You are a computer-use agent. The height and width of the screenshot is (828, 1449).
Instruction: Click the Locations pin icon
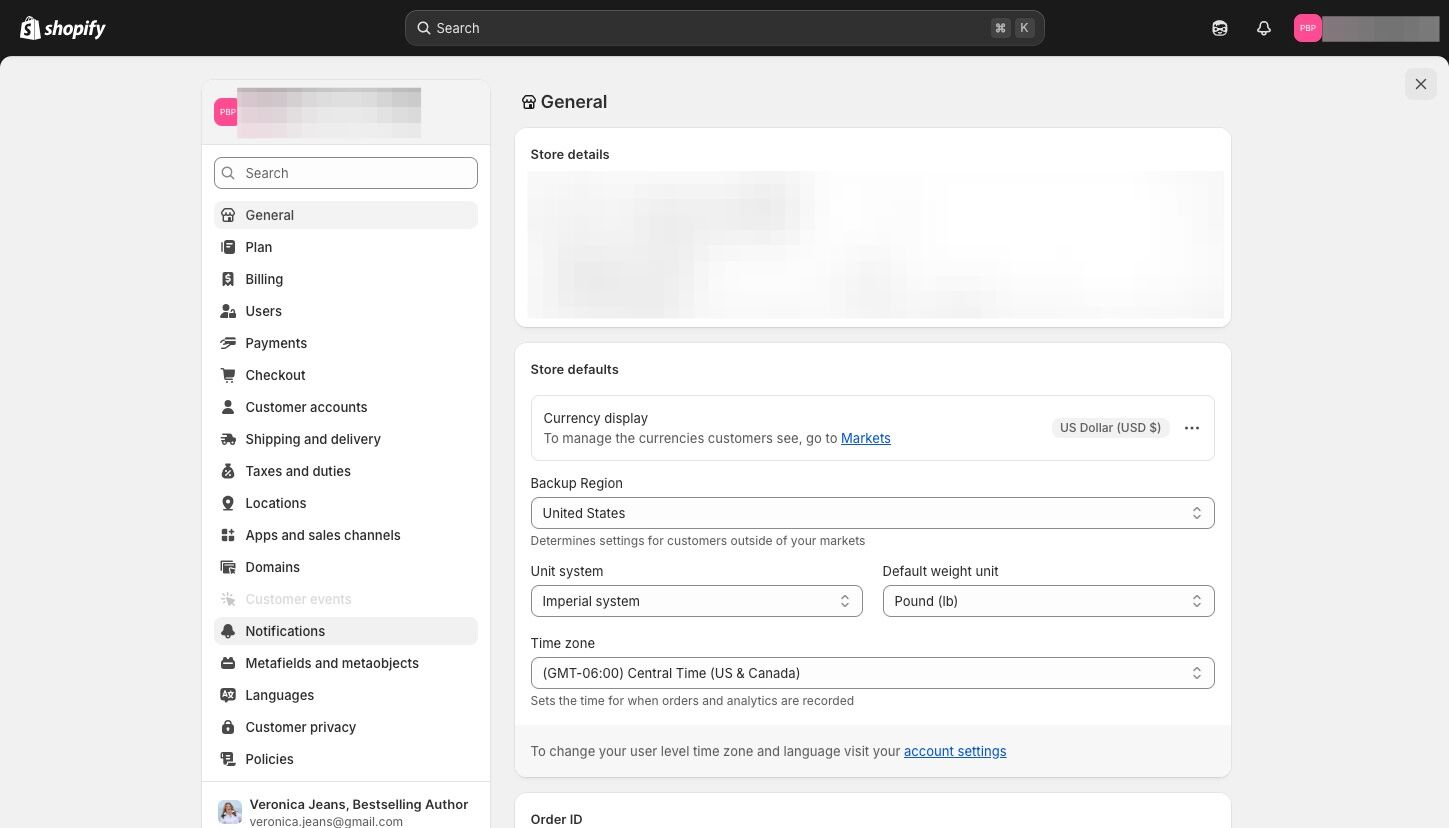pos(228,503)
